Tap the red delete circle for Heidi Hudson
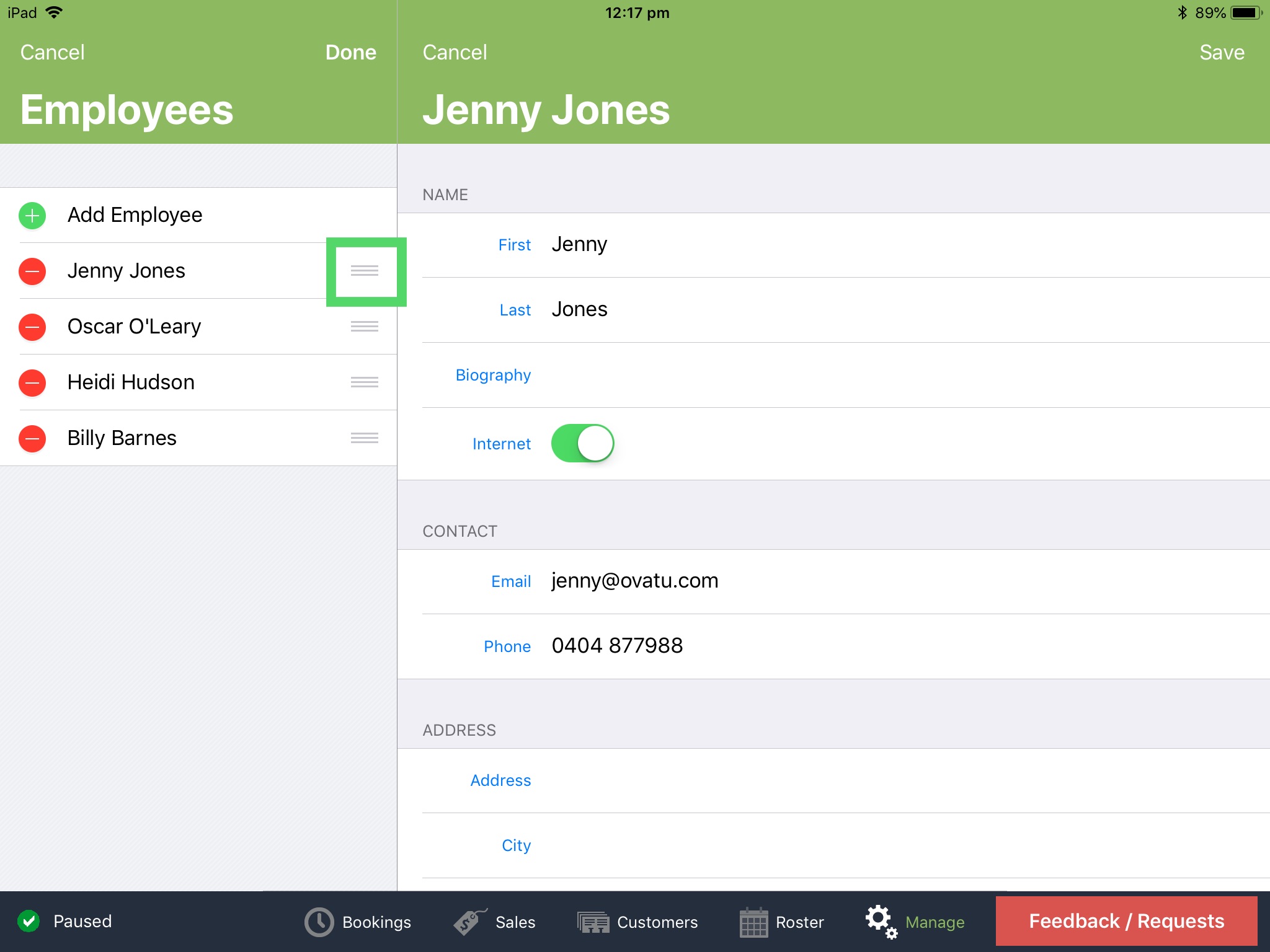The height and width of the screenshot is (952, 1270). [x=32, y=382]
